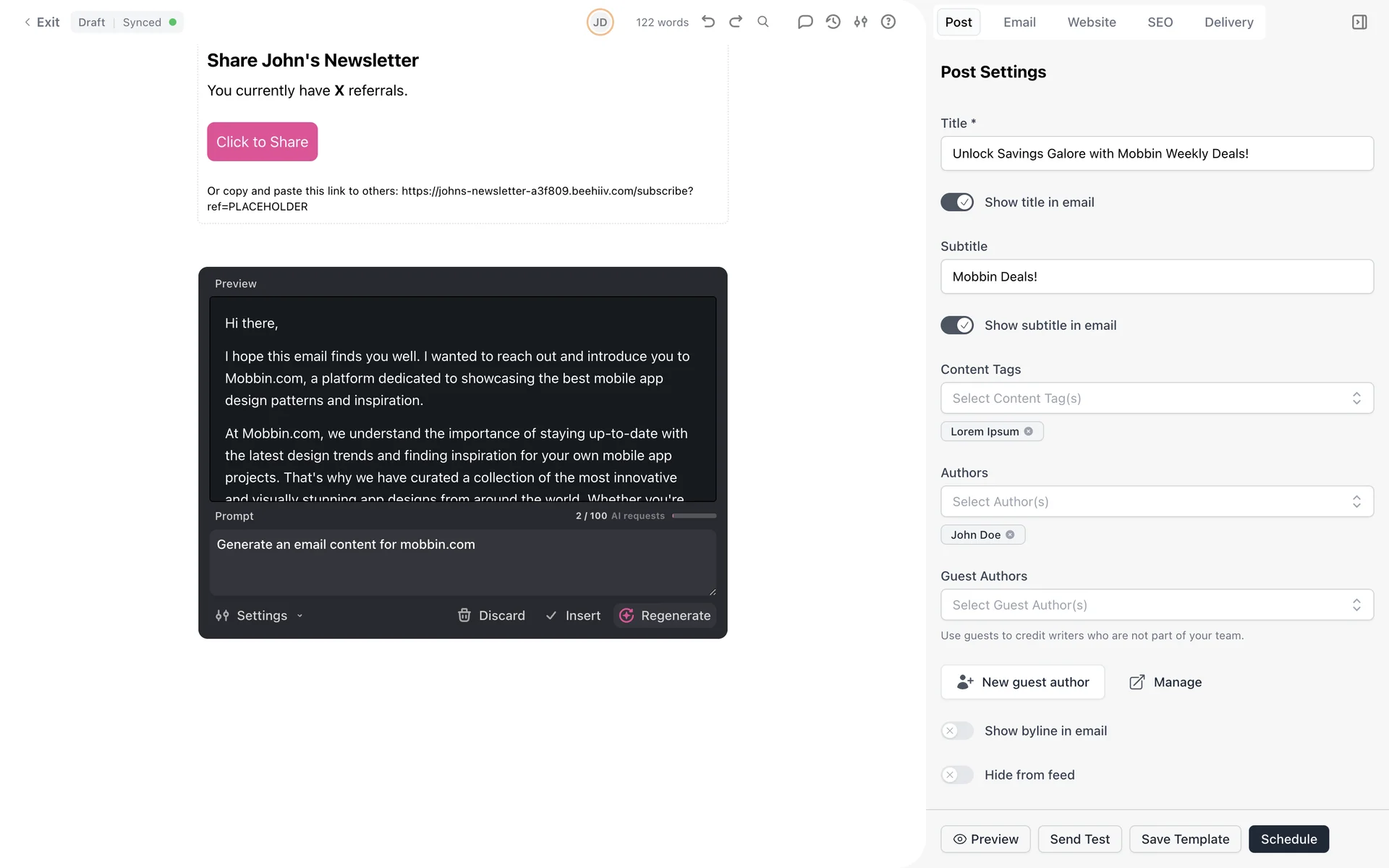Toggle Show title in email
Screen dimensions: 1389x868
957,203
